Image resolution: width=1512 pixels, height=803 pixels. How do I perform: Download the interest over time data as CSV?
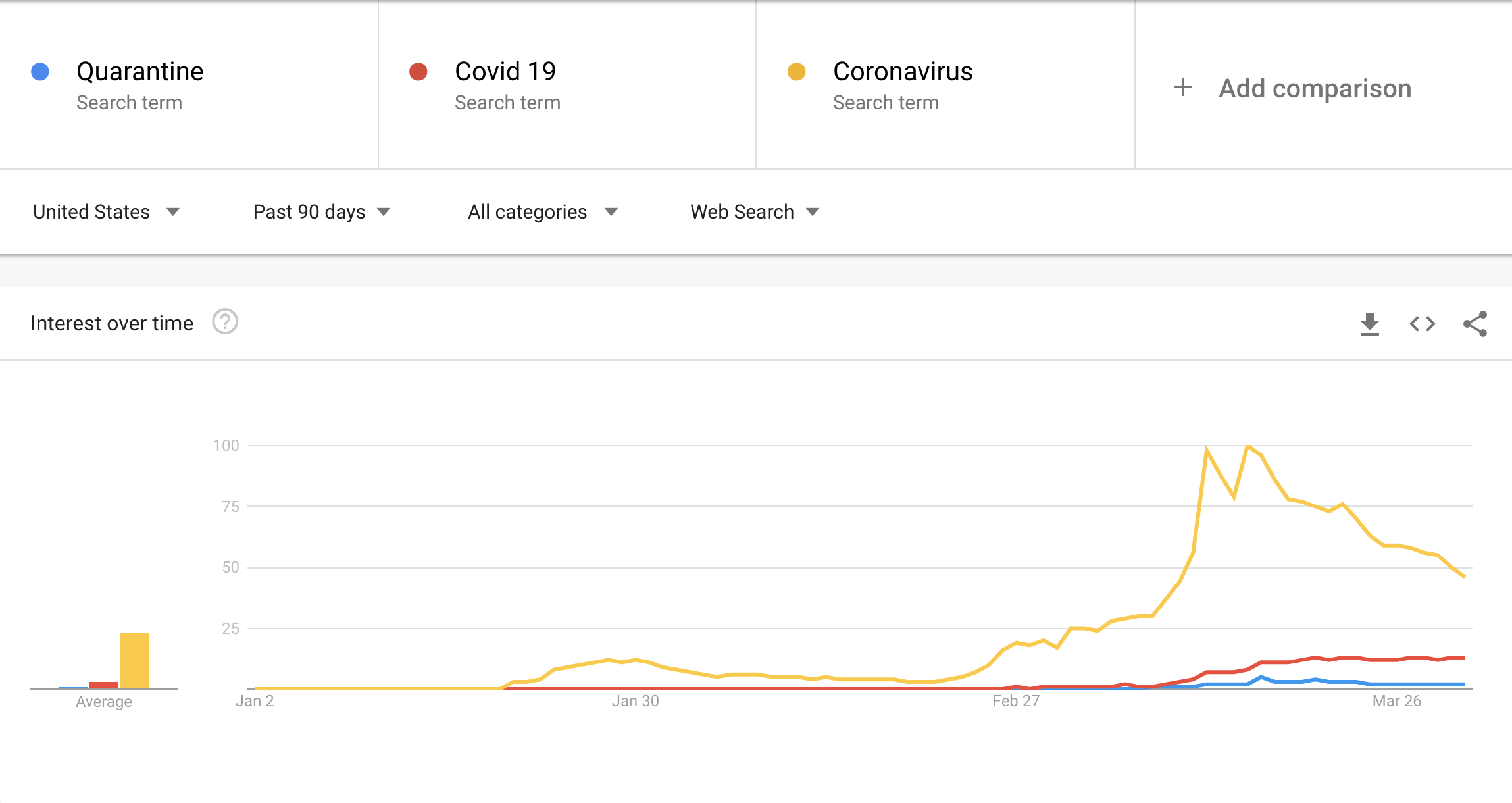coord(1371,323)
